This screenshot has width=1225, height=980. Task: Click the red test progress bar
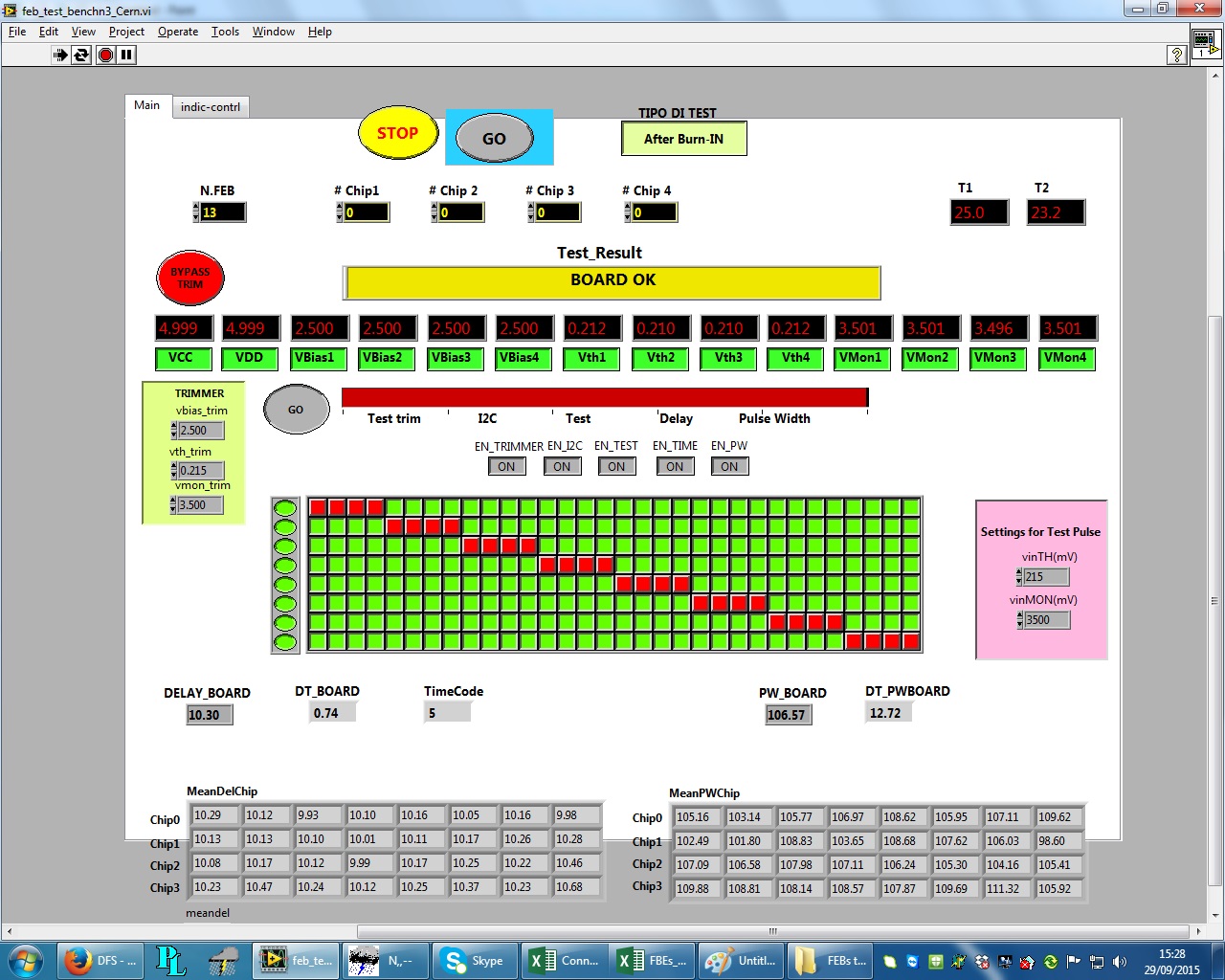(x=604, y=397)
